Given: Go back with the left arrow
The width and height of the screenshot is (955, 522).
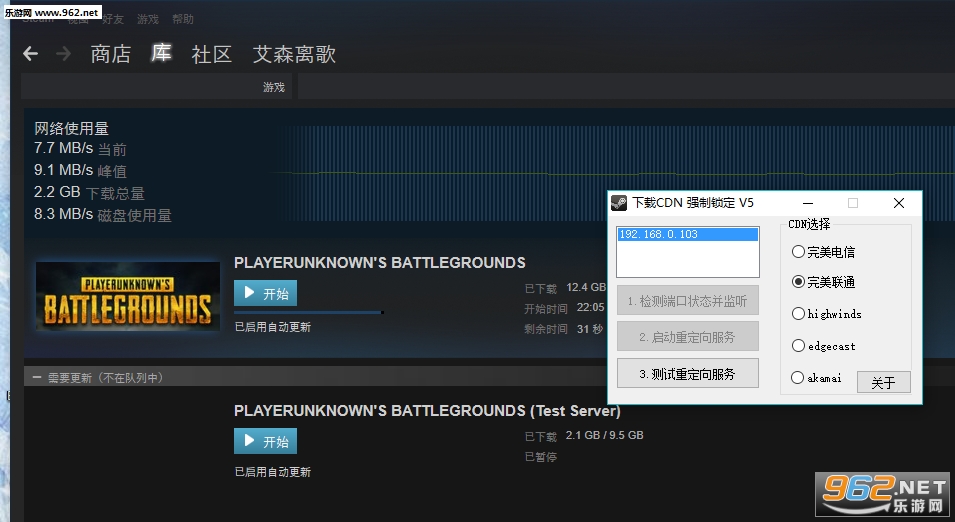Looking at the screenshot, I should (x=30, y=54).
